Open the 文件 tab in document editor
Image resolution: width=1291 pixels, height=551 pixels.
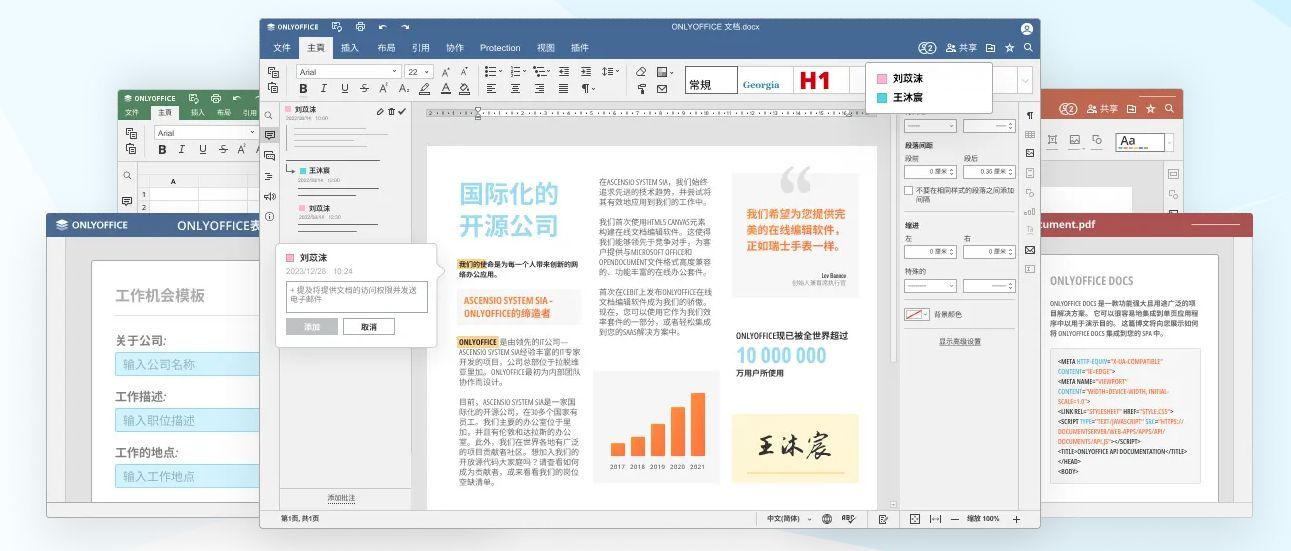click(x=282, y=48)
